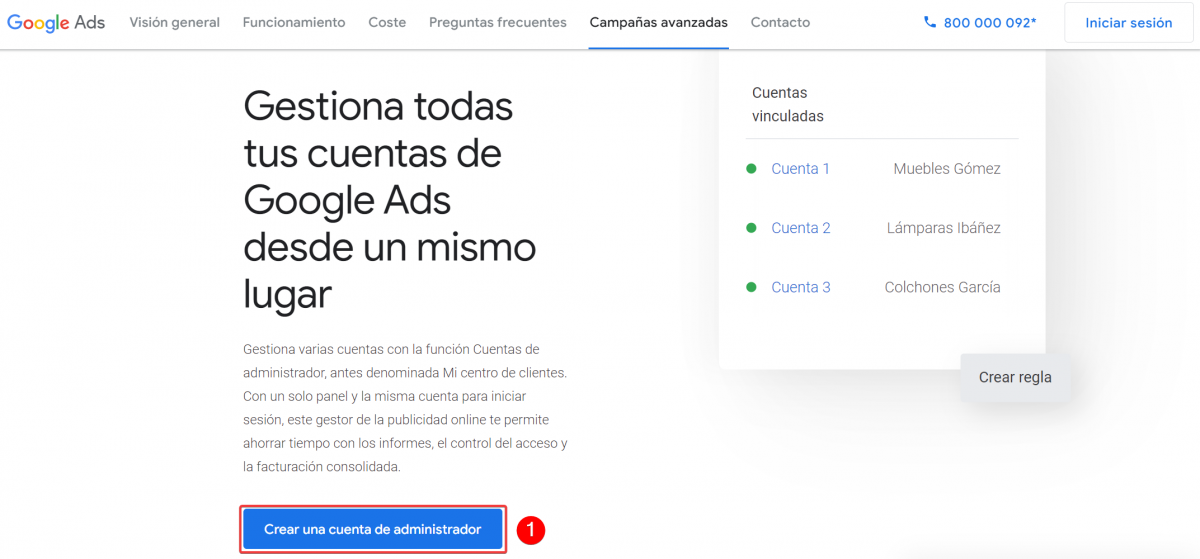This screenshot has height=559, width=1200.
Task: Open the Cuenta 3 link
Action: coord(801,287)
